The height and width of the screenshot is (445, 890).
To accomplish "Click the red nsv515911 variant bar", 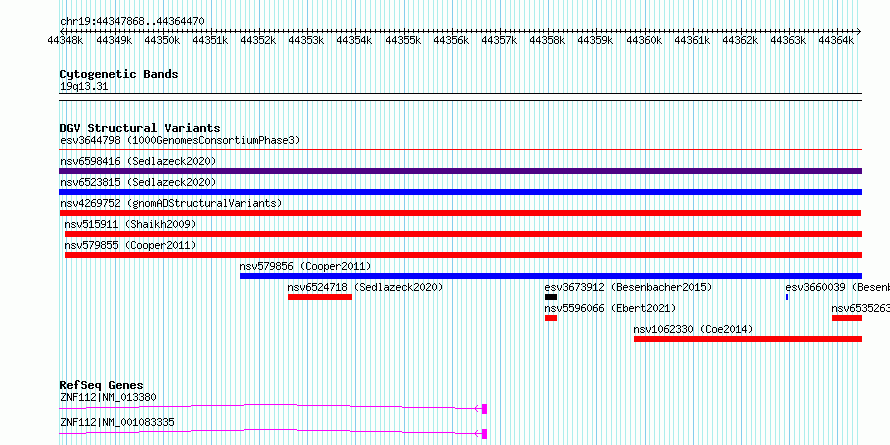I will click(463, 234).
